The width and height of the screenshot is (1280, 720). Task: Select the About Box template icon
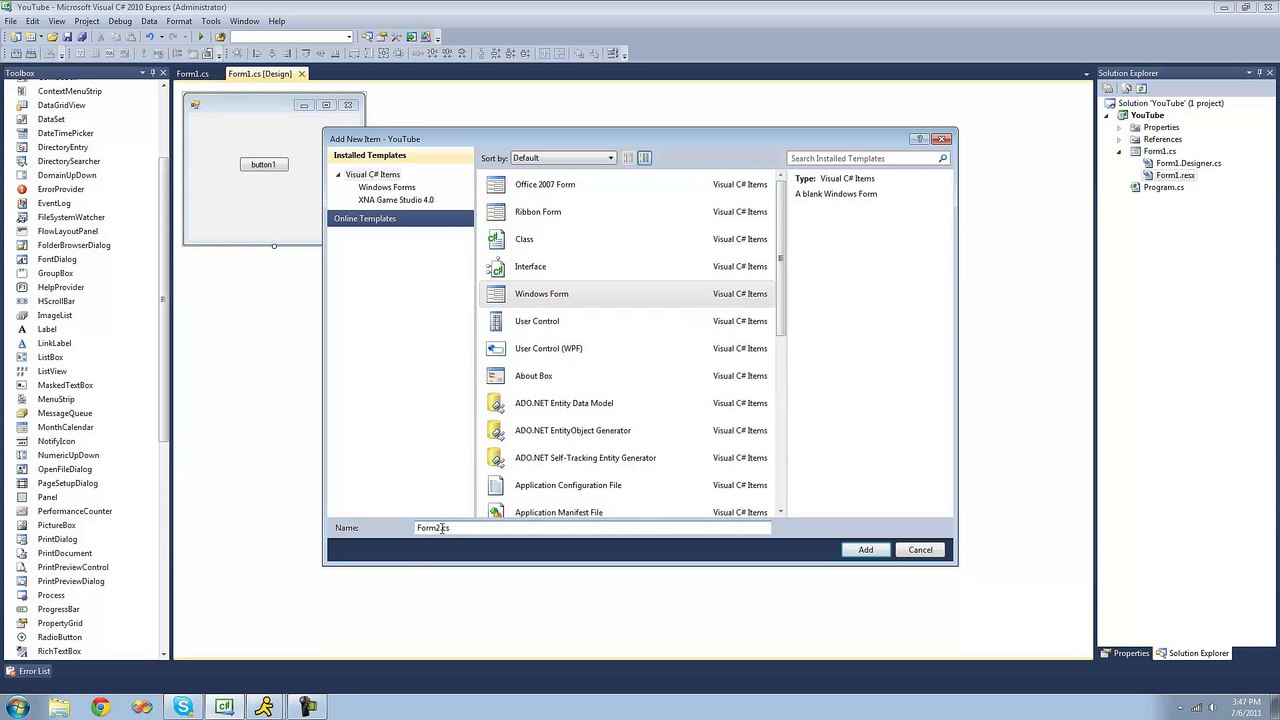[x=495, y=376]
